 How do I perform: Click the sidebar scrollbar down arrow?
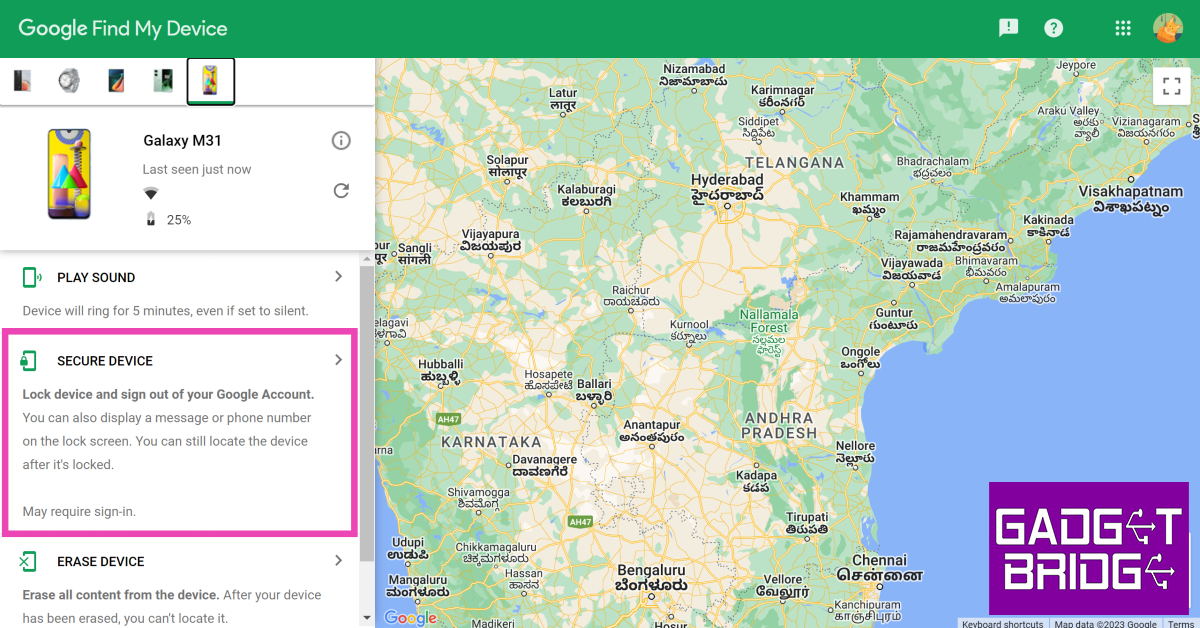point(366,619)
